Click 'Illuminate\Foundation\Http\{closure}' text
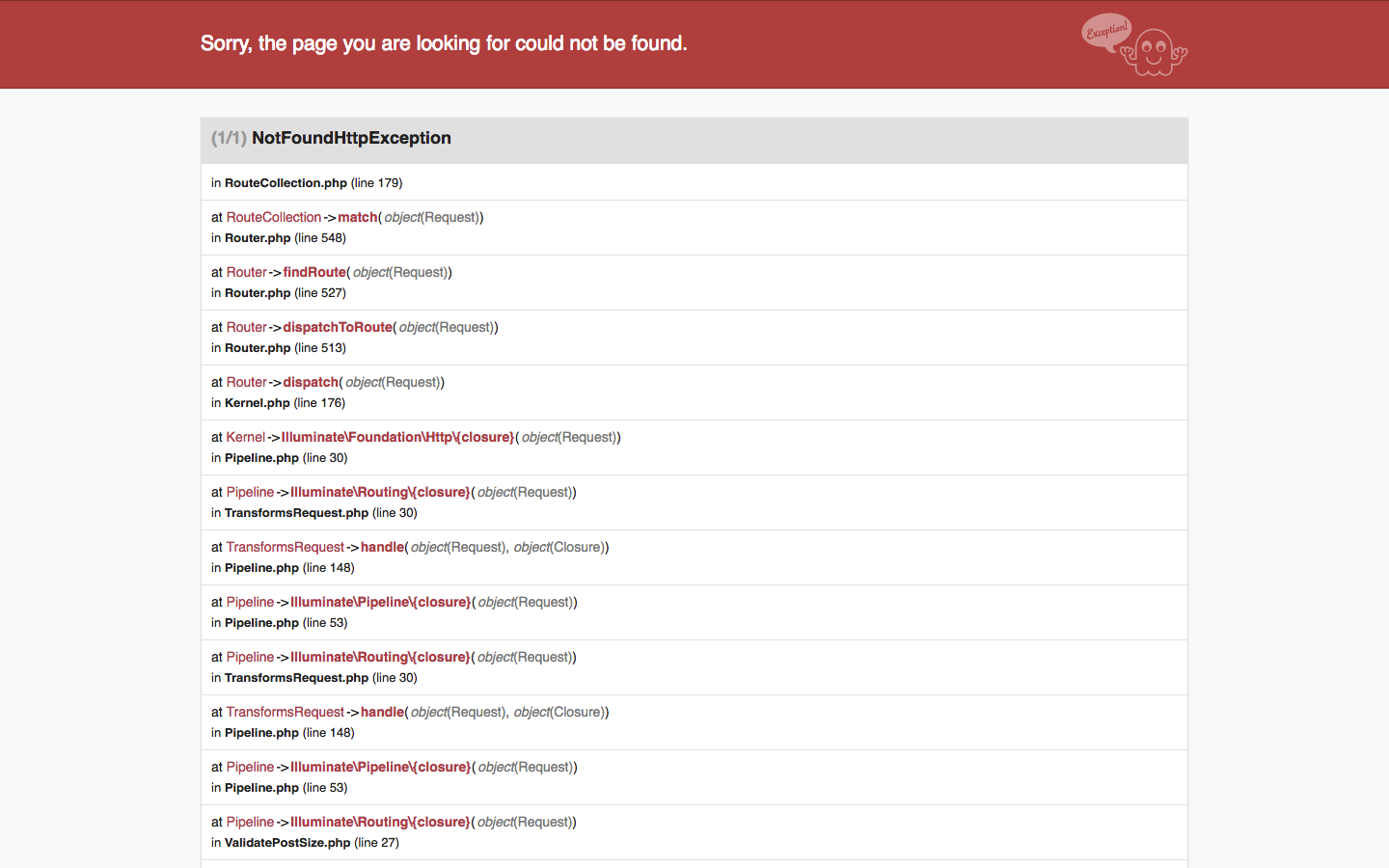This screenshot has height=868, width=1389. (x=397, y=438)
